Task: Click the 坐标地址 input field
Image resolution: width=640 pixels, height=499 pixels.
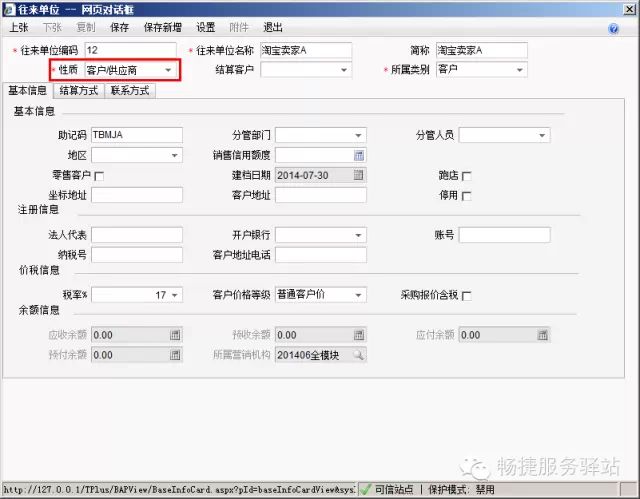Action: pos(137,195)
